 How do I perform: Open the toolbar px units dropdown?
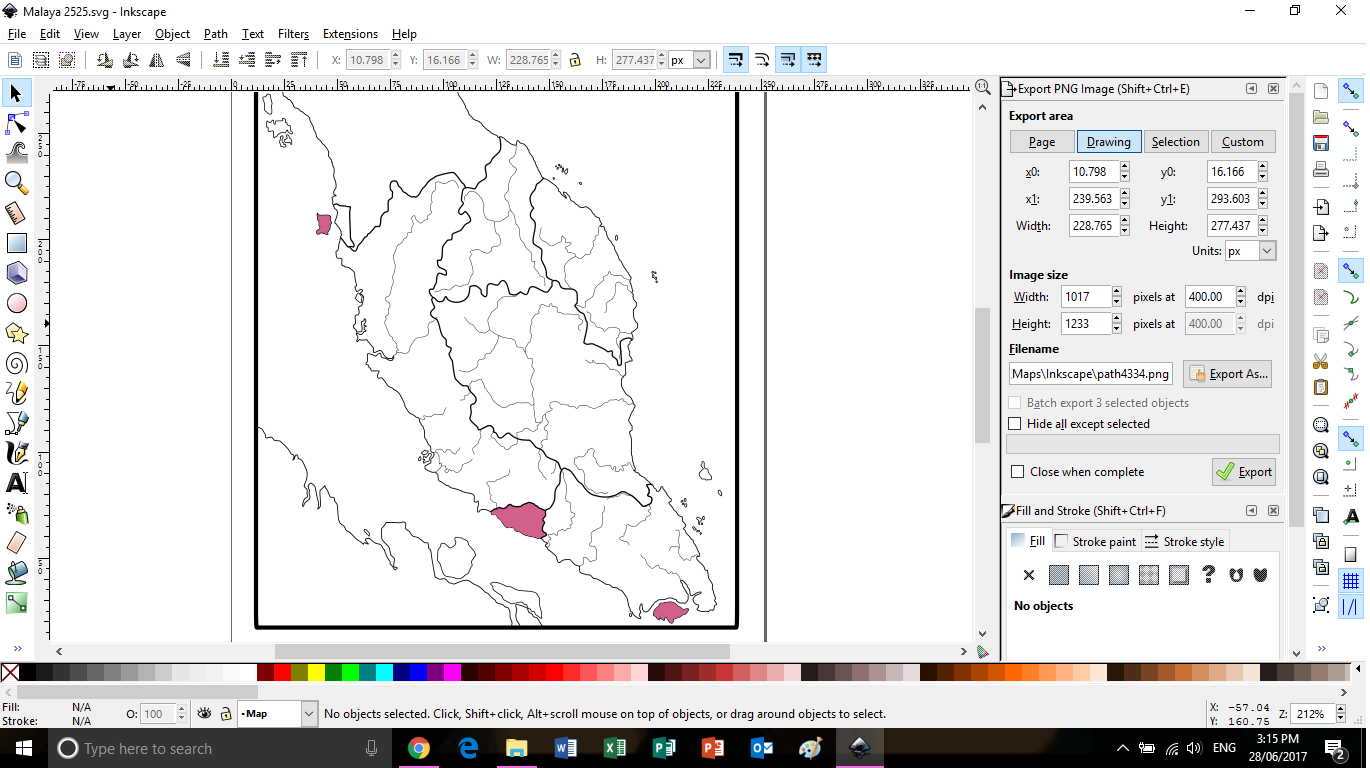point(701,60)
